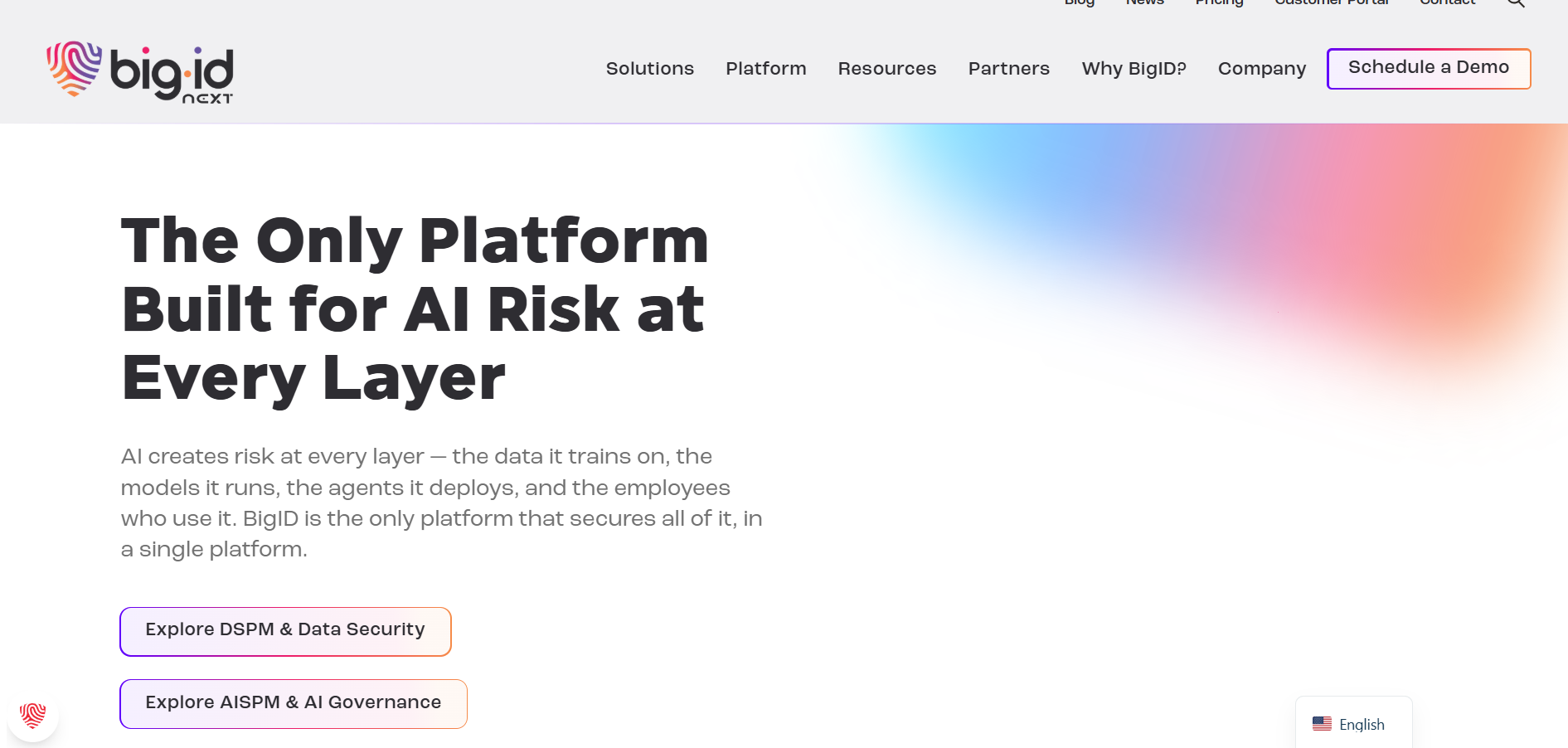Open the Why BigID? menu

1134,69
